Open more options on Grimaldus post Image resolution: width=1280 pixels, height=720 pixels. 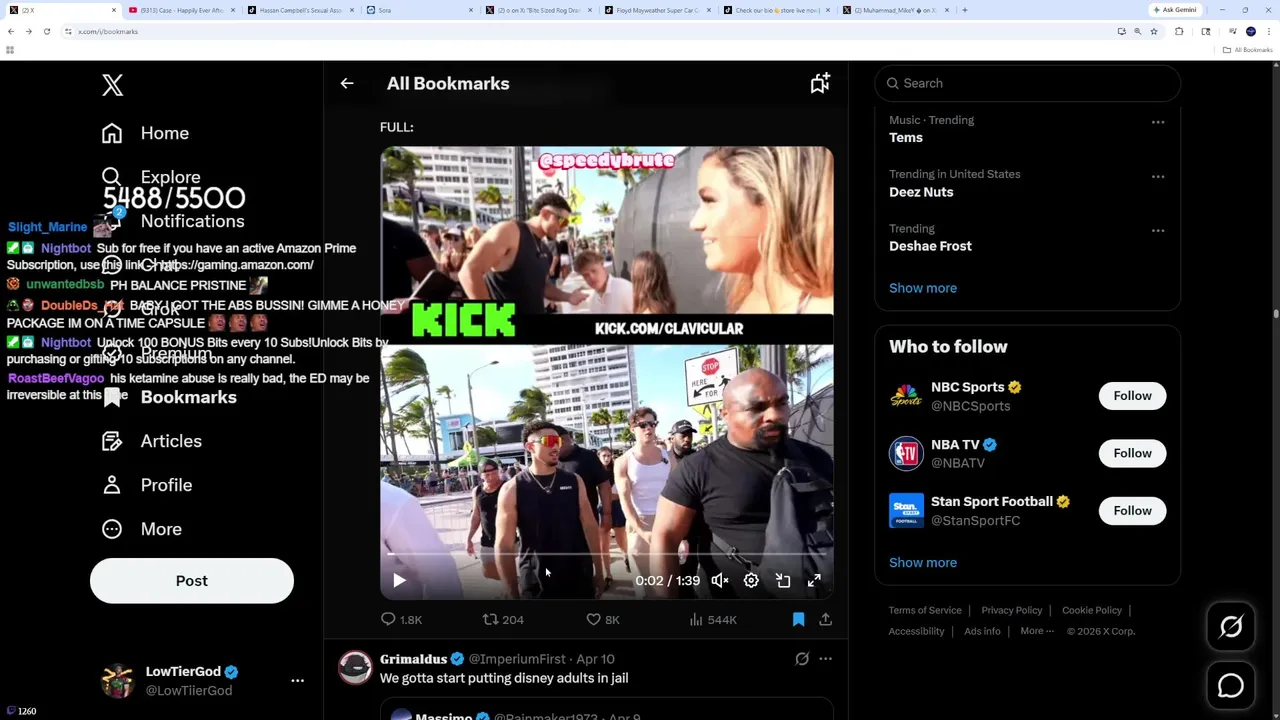(825, 659)
